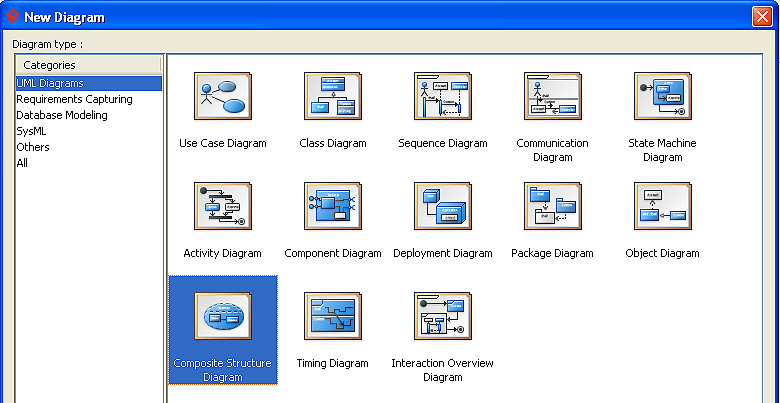Select the Use Case Diagram icon
This screenshot has height=403, width=780.
pyautogui.click(x=222, y=96)
